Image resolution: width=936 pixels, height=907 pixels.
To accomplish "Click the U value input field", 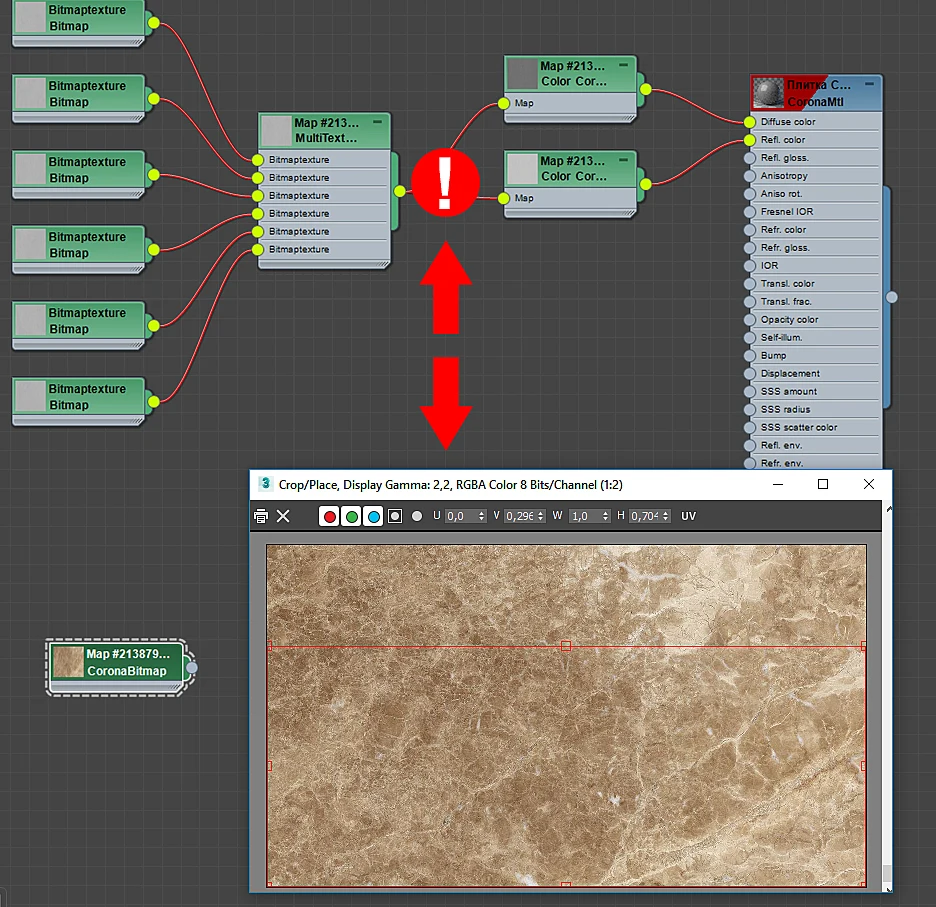I will pyautogui.click(x=461, y=516).
